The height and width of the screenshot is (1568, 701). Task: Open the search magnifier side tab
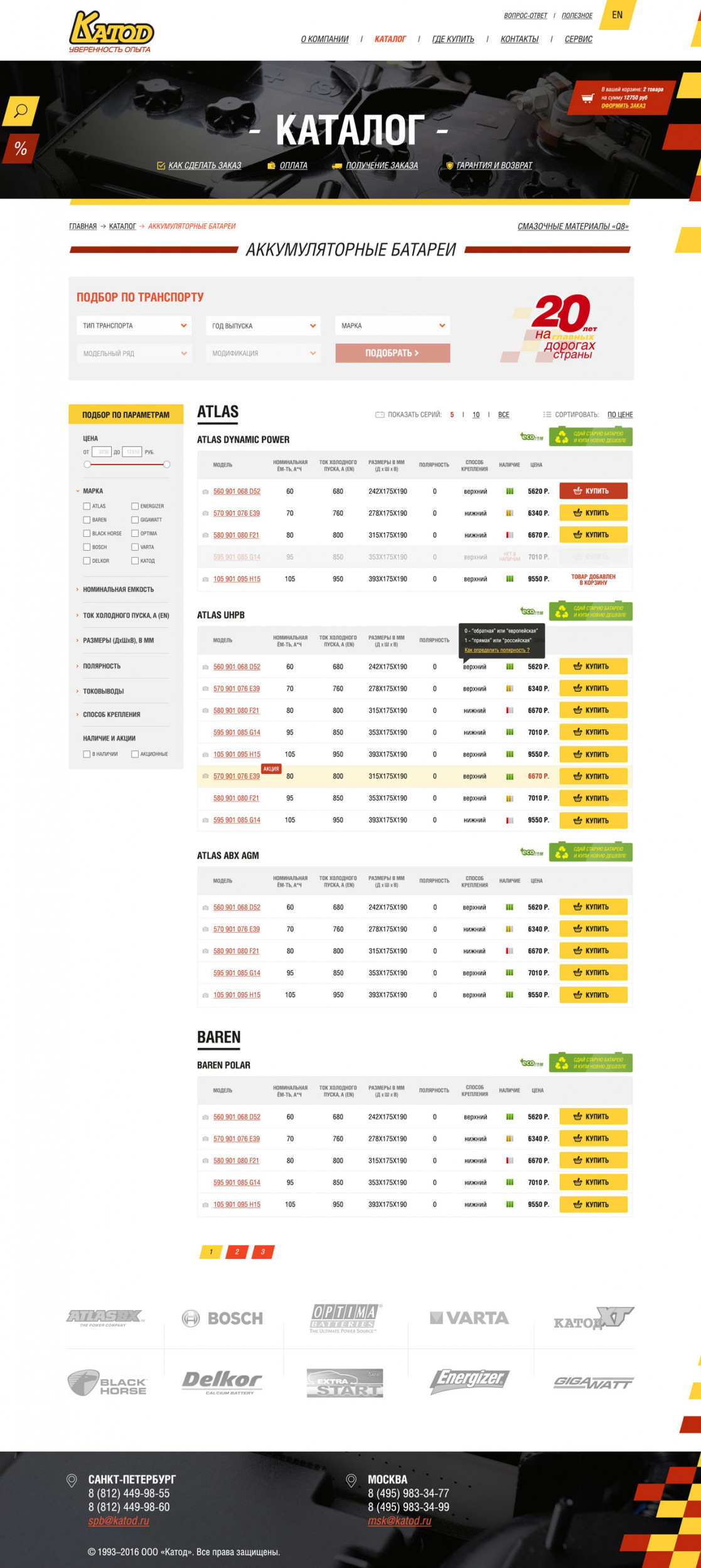coord(21,111)
